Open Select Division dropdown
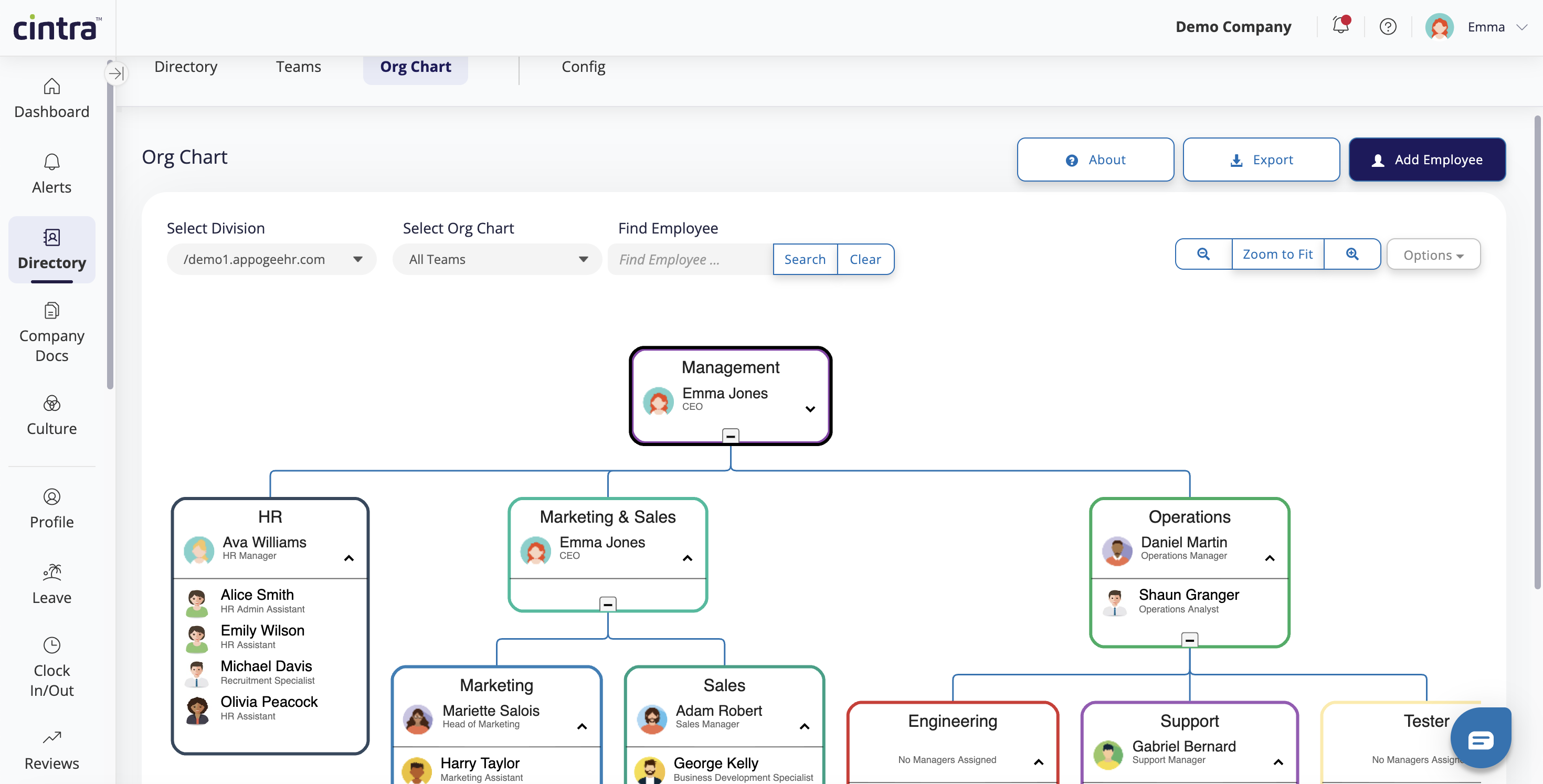Image resolution: width=1543 pixels, height=784 pixels. pyautogui.click(x=271, y=259)
